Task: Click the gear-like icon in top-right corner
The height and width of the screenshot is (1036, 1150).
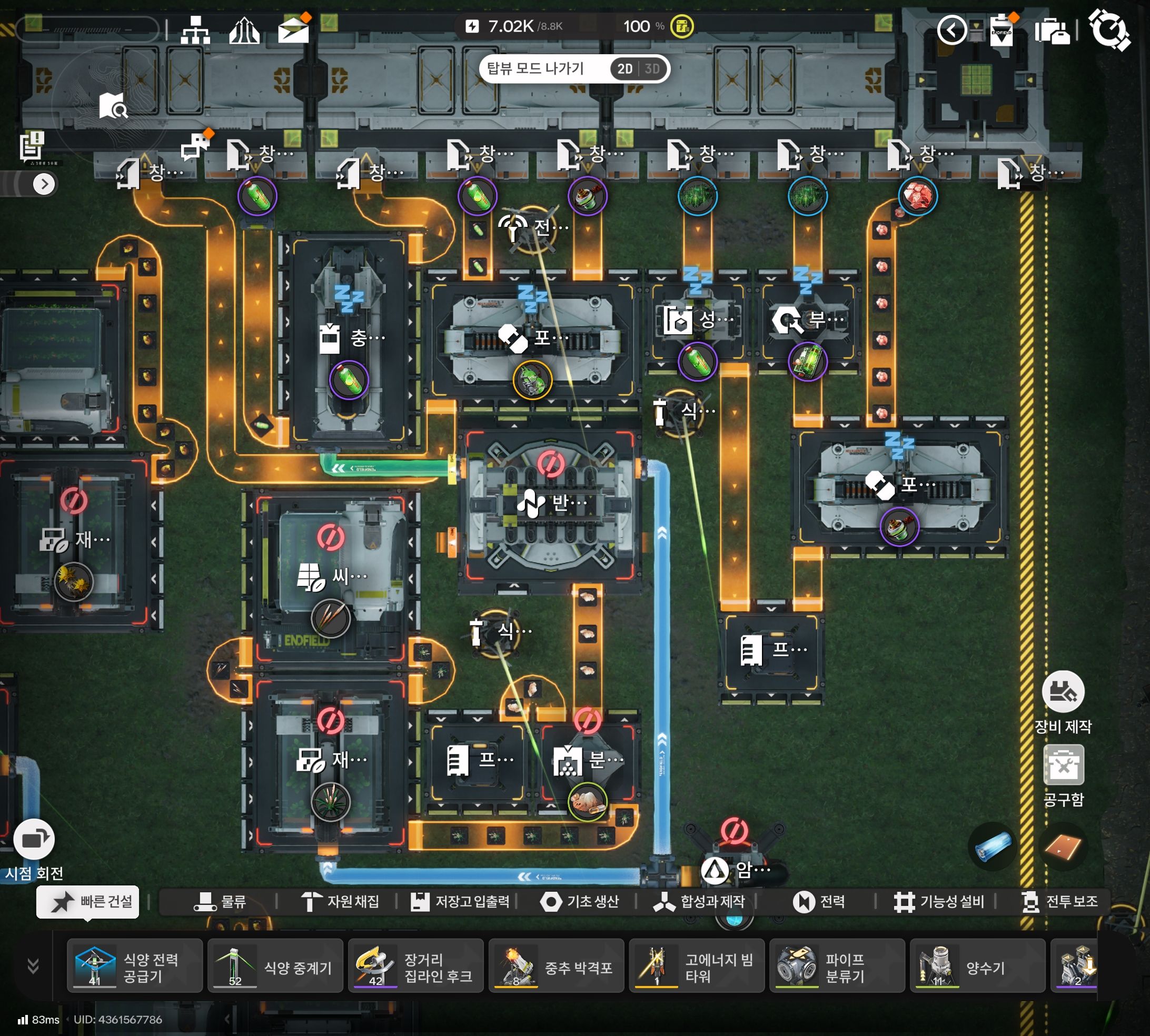Action: coord(1109,29)
